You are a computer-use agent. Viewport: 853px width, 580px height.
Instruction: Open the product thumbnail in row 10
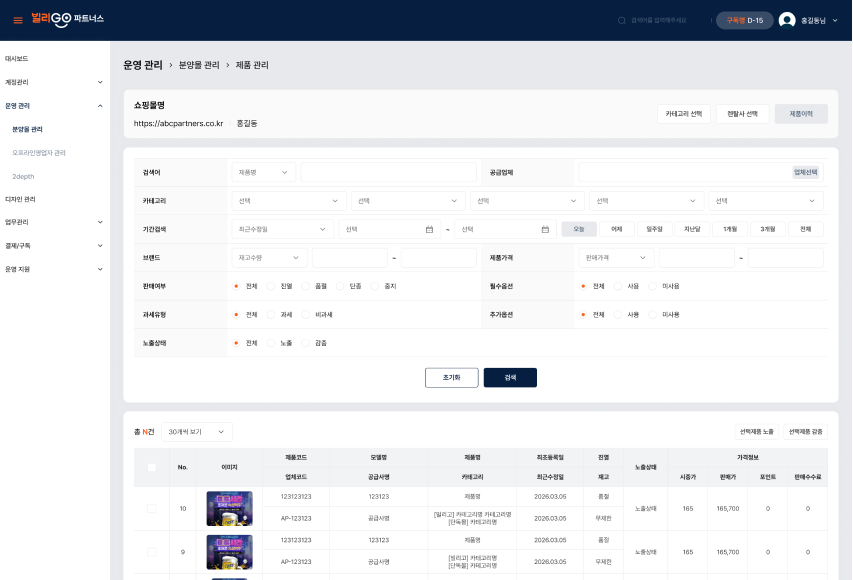click(230, 509)
